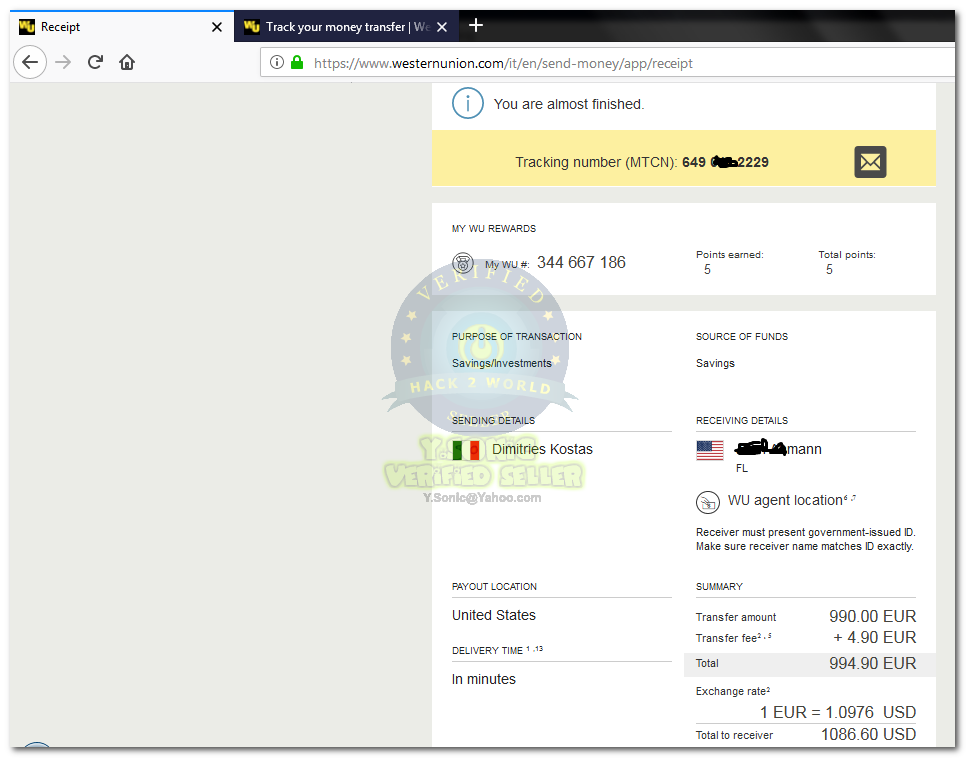Click sender name Dimitries Kostas
This screenshot has height=758, width=966.
pos(542,449)
